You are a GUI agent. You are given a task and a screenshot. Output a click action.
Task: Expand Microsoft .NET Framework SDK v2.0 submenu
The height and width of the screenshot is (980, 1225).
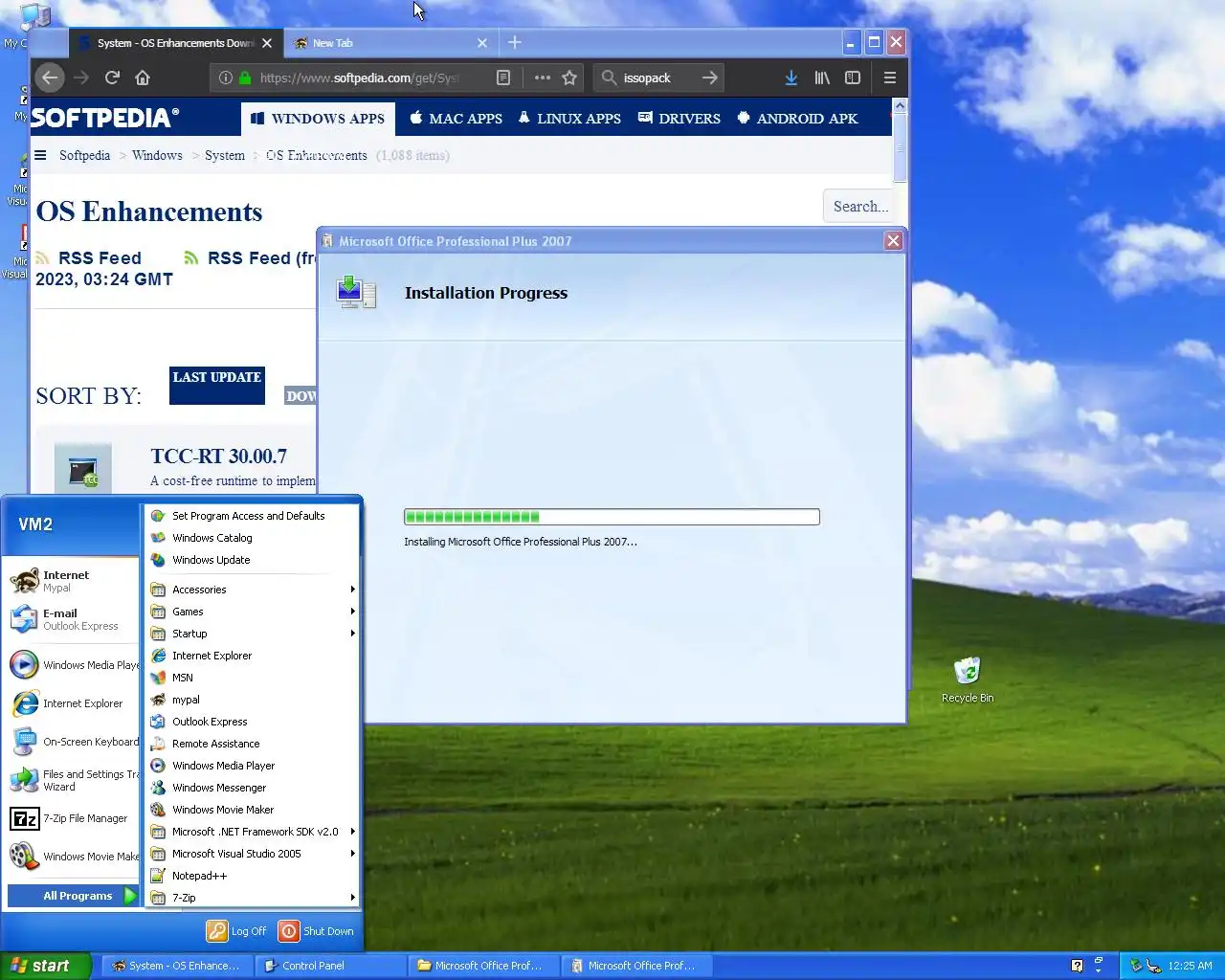[253, 832]
